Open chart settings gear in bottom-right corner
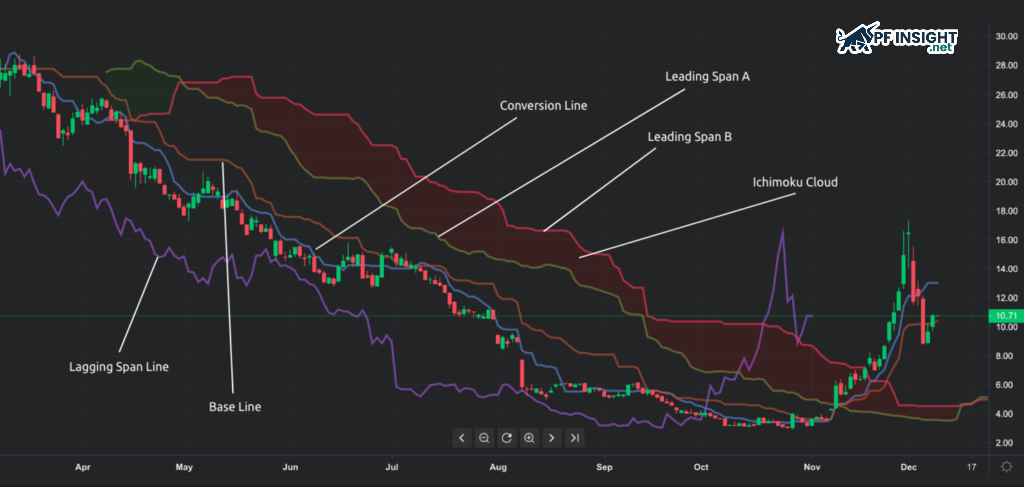This screenshot has height=487, width=1024. pos(1004,467)
